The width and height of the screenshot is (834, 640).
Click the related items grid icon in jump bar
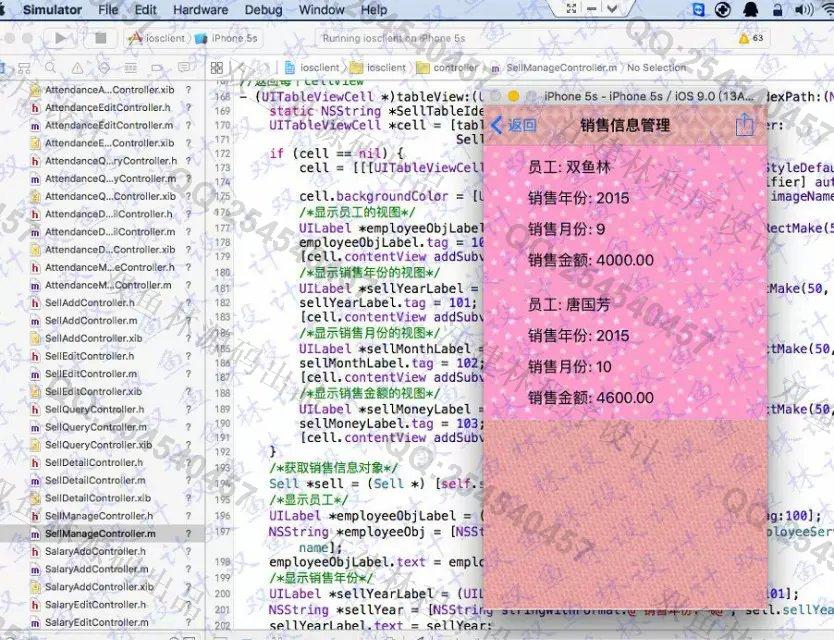point(217,68)
